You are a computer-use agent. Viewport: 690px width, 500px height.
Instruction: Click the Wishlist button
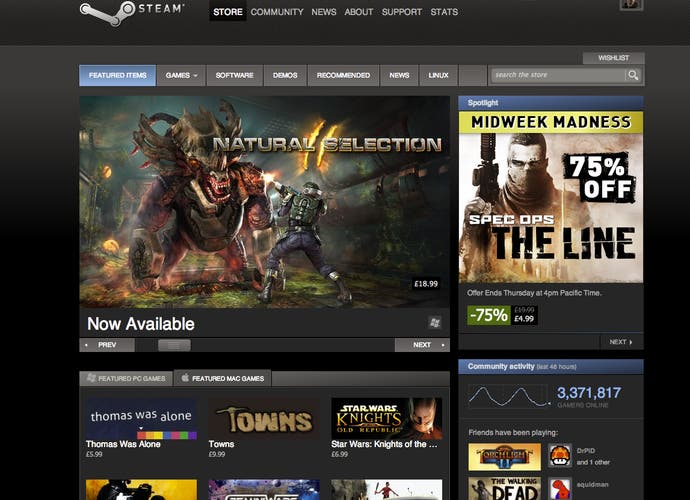coord(613,58)
